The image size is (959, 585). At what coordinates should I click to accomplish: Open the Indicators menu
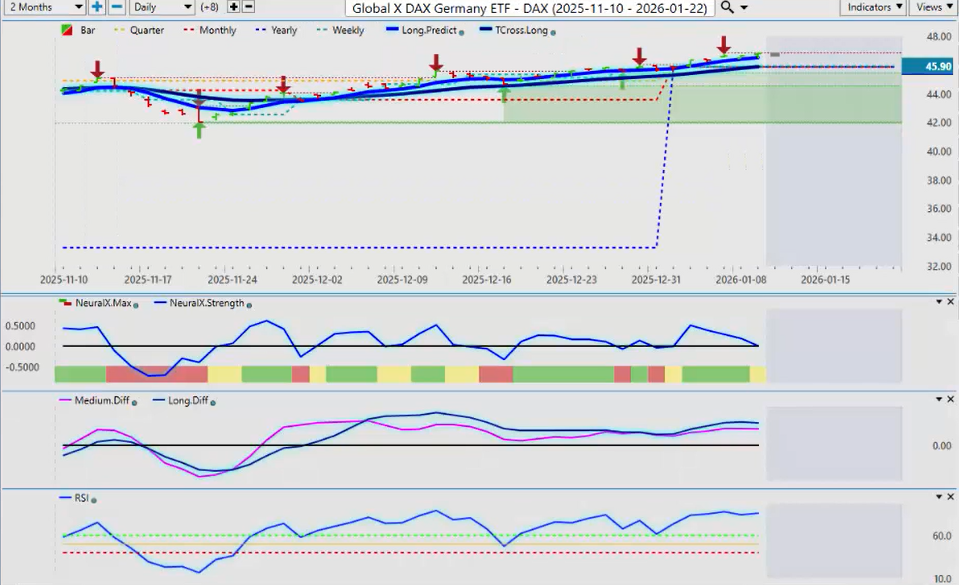click(x=874, y=7)
